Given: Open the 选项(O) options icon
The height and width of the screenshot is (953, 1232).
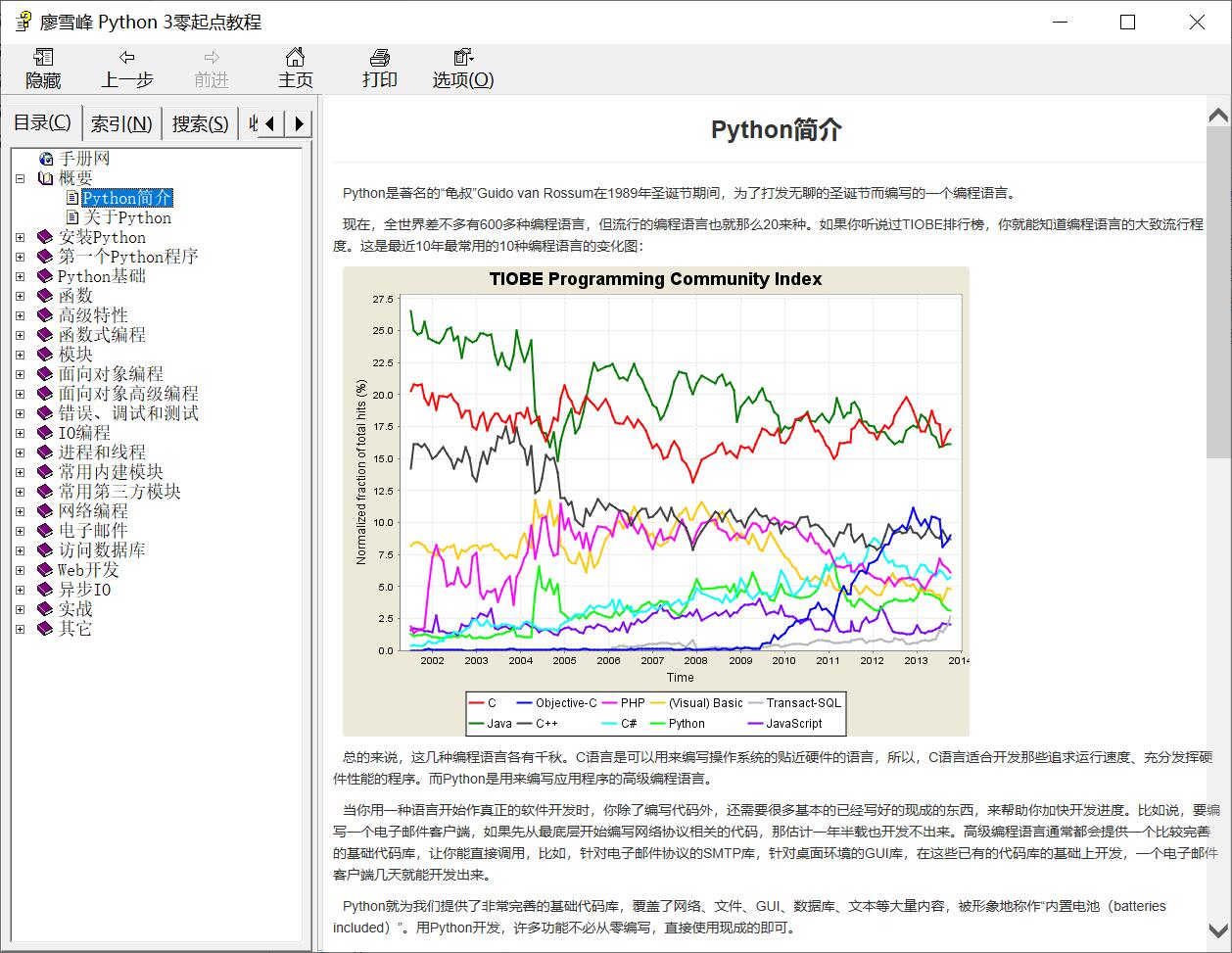Looking at the screenshot, I should pyautogui.click(x=460, y=68).
